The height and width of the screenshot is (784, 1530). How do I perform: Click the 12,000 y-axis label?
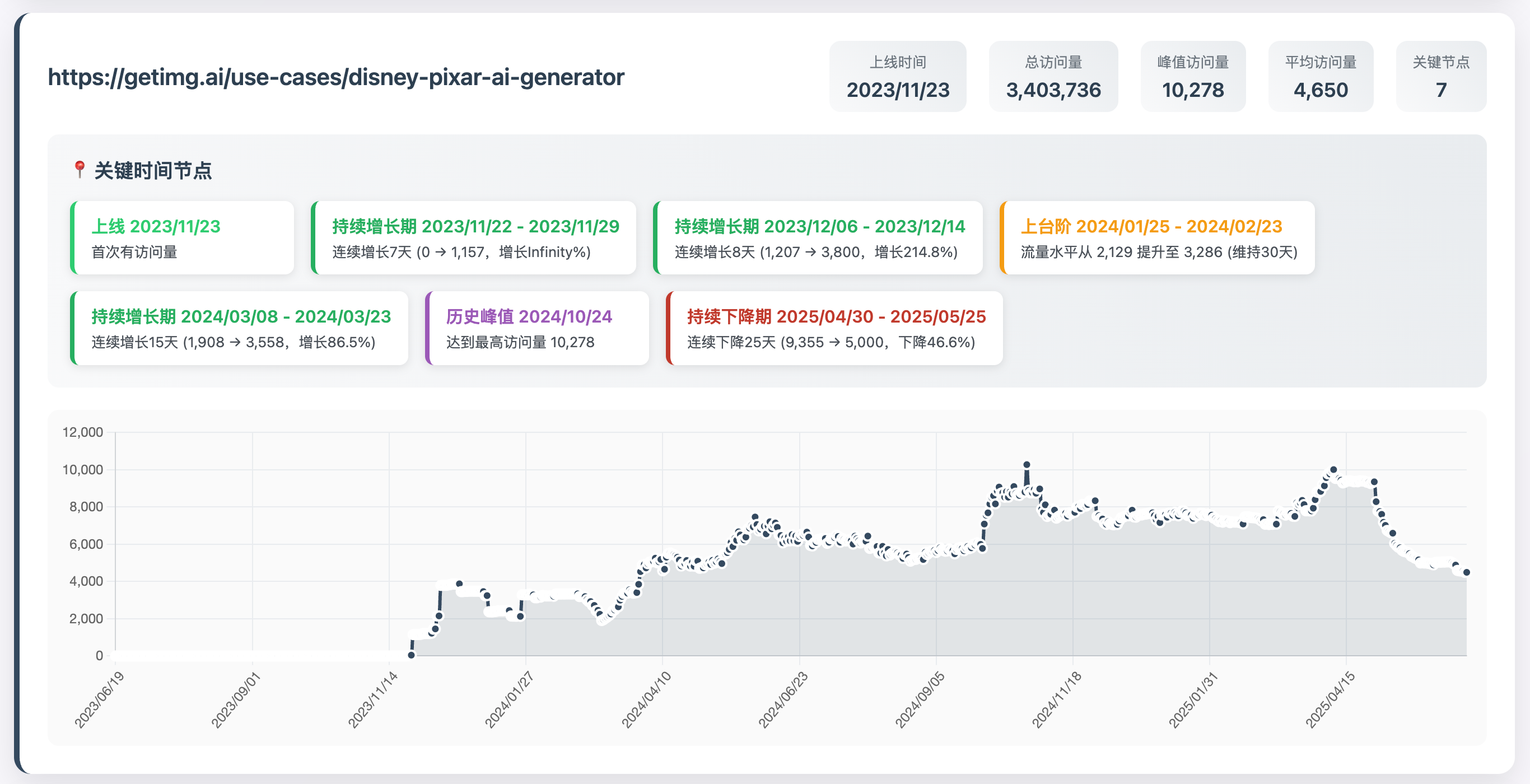(82, 432)
